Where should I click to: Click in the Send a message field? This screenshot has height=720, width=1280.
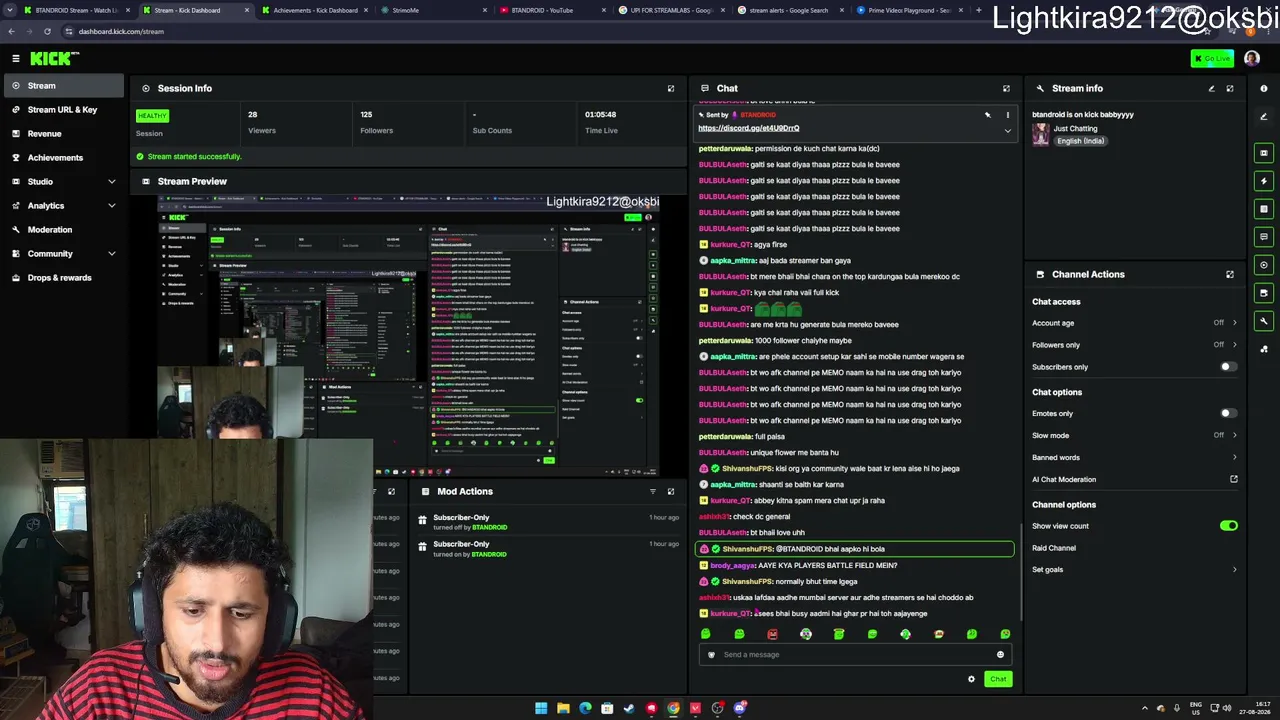pyautogui.click(x=855, y=655)
